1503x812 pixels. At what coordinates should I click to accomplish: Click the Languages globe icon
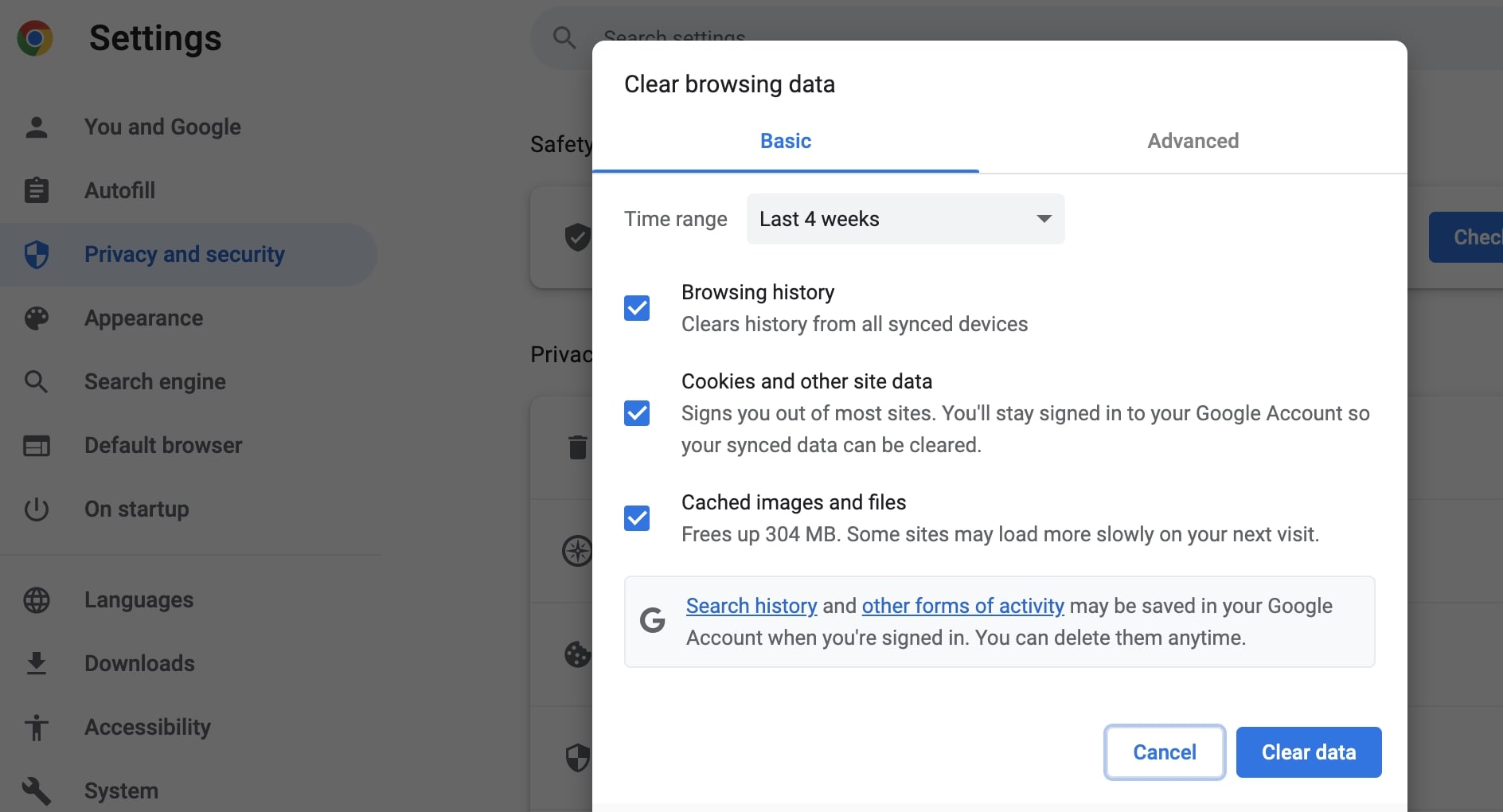tap(37, 600)
